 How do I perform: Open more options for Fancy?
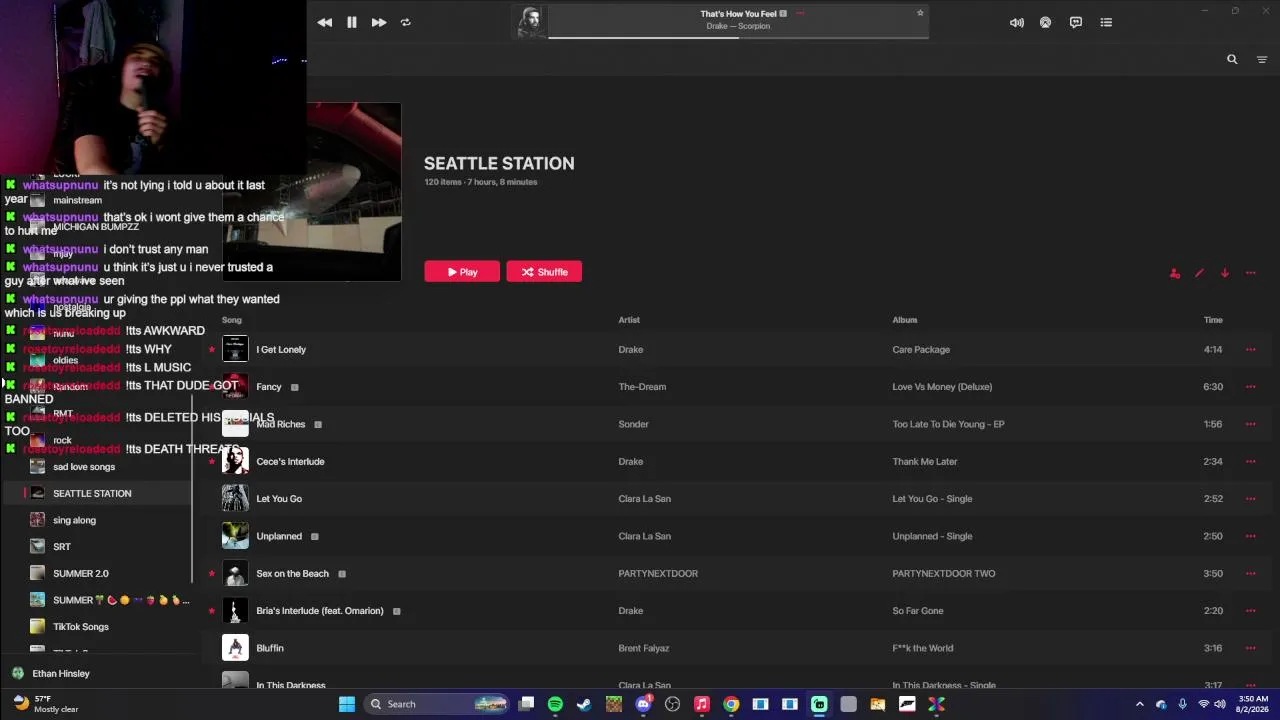coord(1250,387)
